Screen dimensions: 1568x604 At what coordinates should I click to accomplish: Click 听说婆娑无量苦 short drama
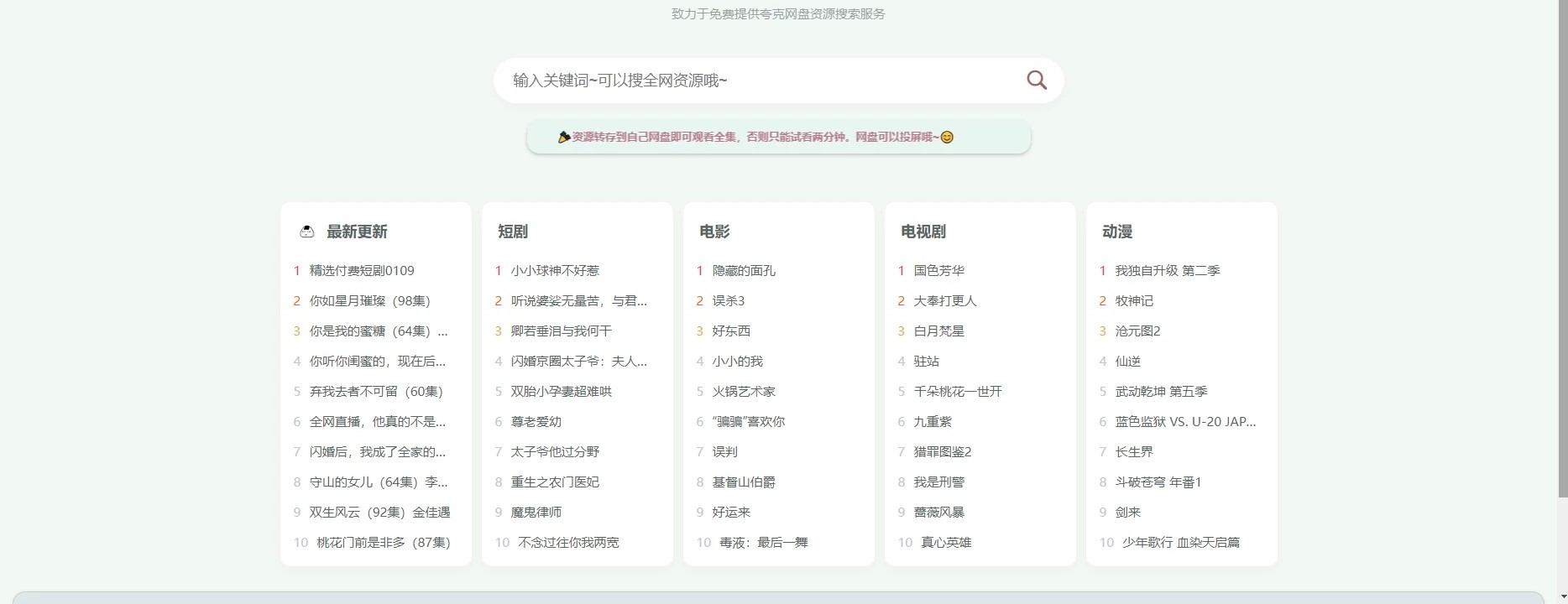579,301
